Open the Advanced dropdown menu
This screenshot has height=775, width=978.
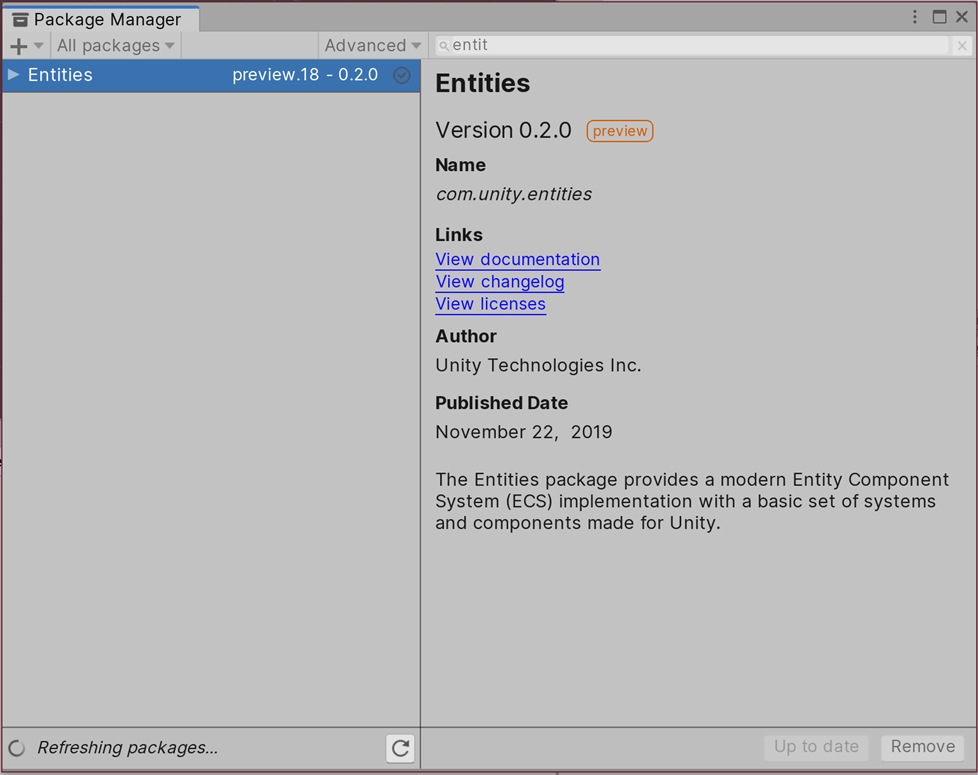coord(372,46)
